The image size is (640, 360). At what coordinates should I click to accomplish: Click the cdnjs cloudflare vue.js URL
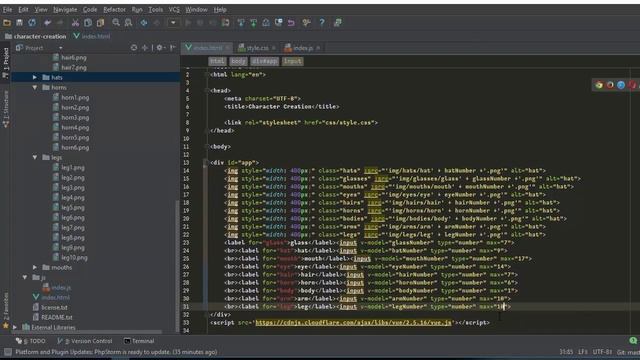(353, 322)
